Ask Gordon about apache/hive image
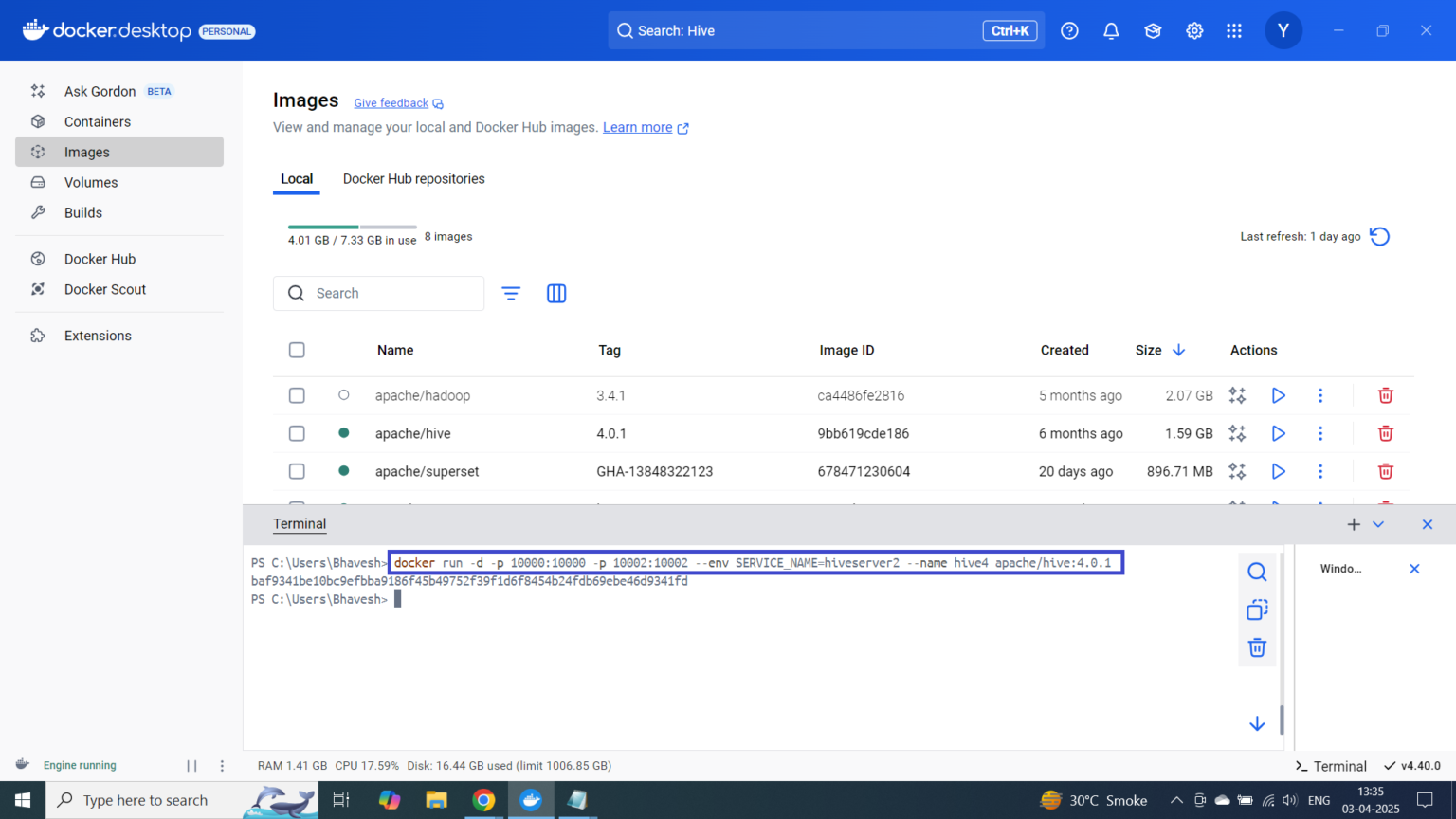Viewport: 1456px width, 819px height. [1237, 433]
